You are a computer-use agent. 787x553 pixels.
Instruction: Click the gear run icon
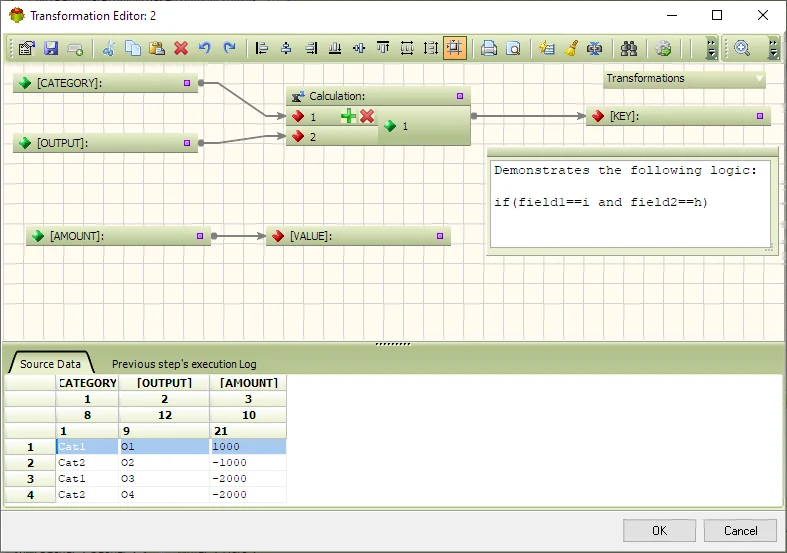pos(663,48)
